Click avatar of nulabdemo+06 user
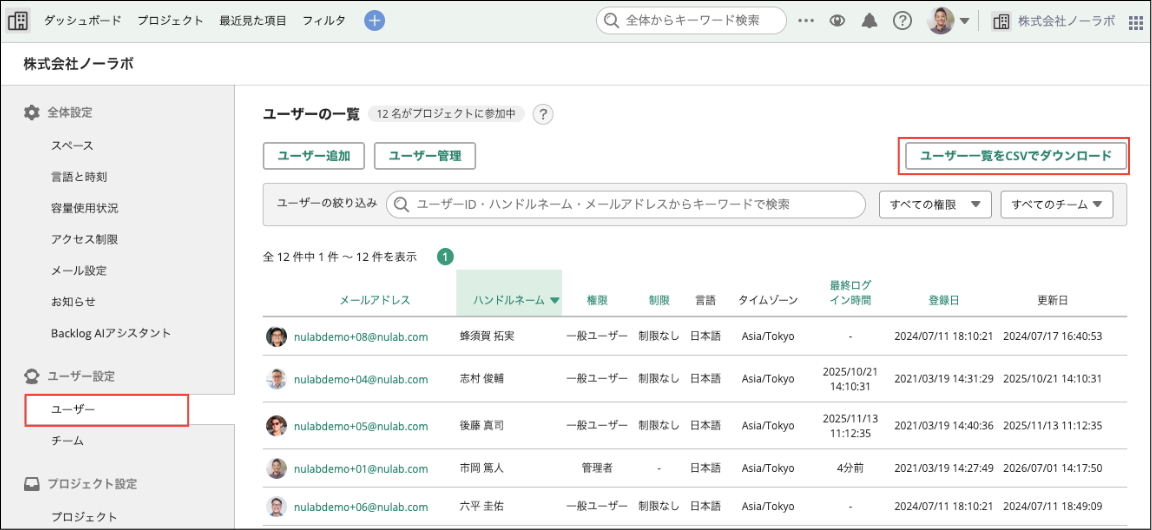 click(x=276, y=506)
